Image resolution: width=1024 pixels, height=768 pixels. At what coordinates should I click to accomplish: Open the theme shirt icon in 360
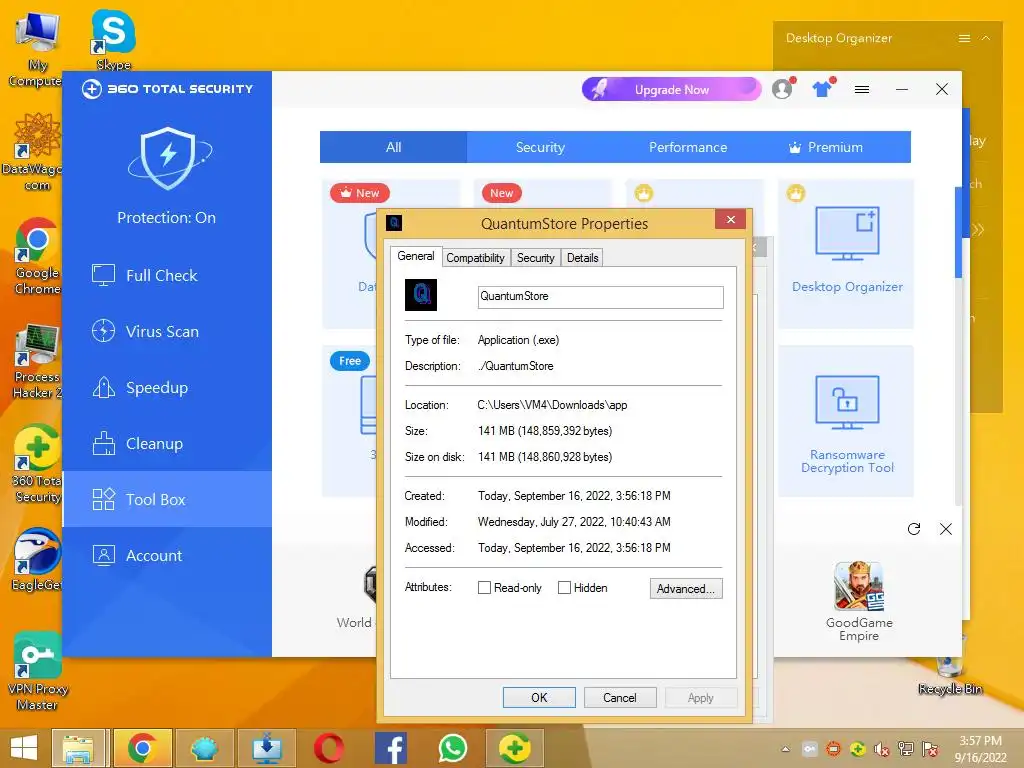[x=823, y=88]
